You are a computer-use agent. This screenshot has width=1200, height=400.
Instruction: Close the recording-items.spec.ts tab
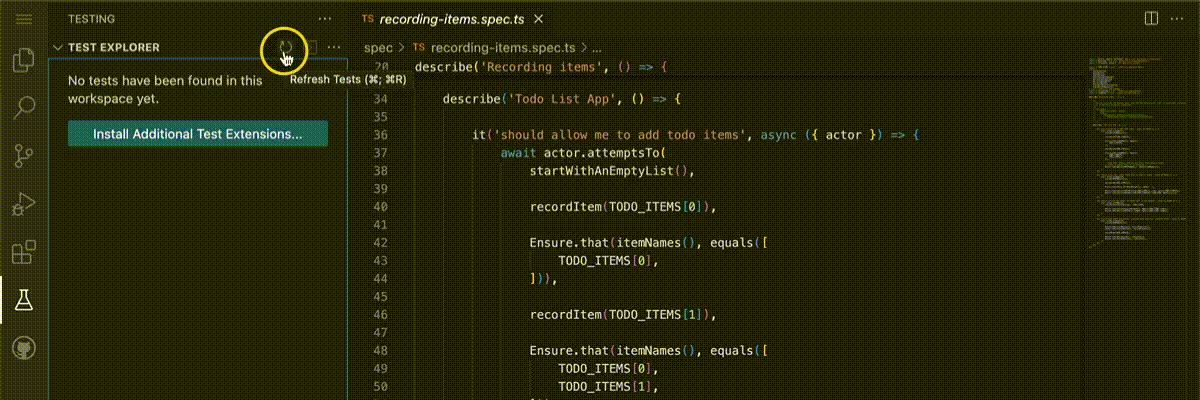pos(540,18)
